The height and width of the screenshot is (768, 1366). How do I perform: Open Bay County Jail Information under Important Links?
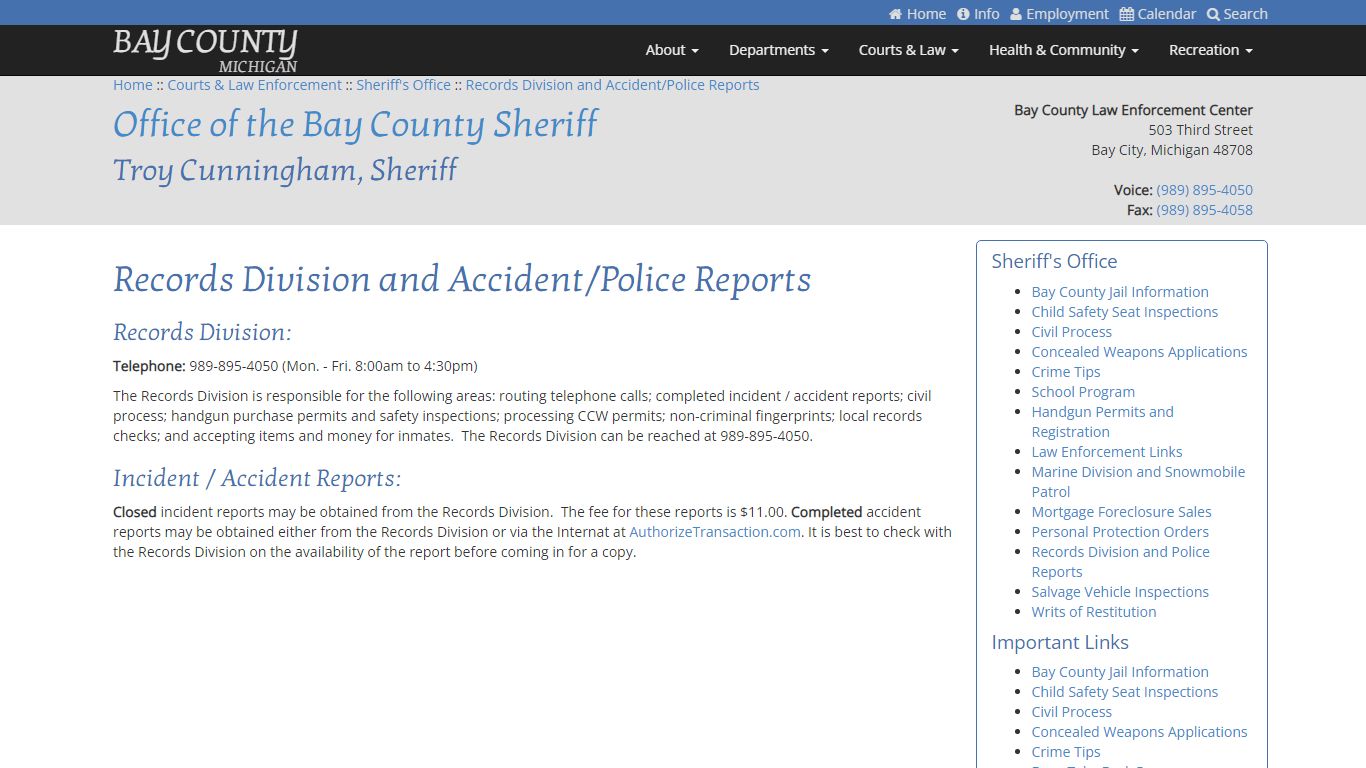(1120, 672)
